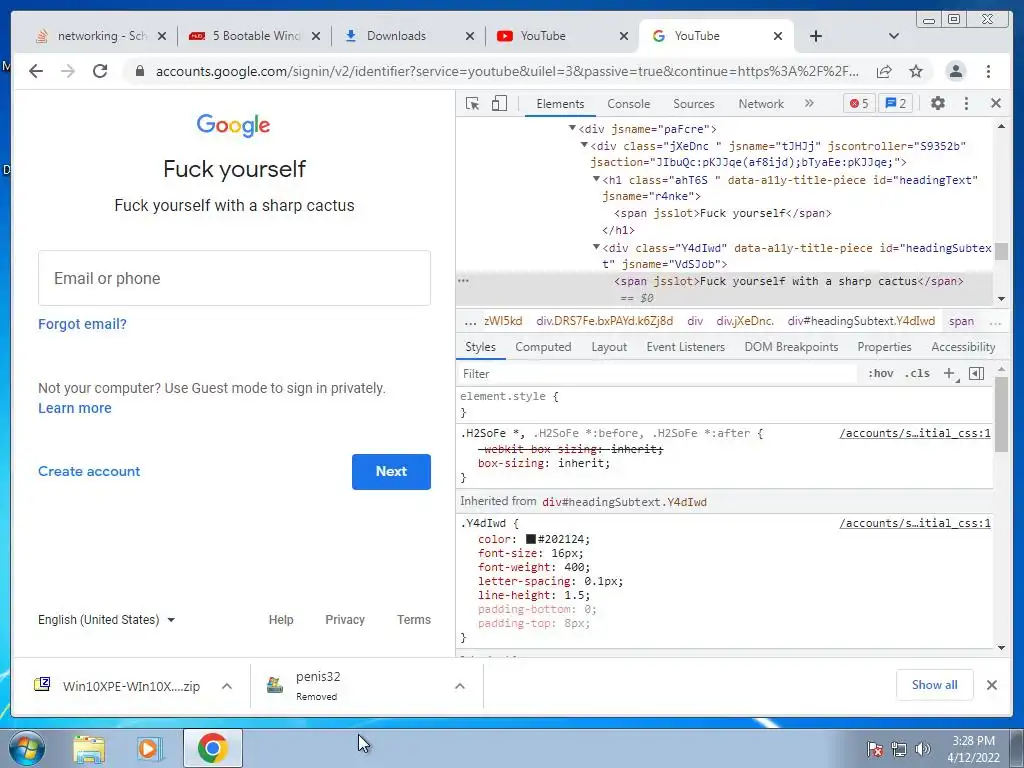
Task: Toggle the :hov element state panel
Action: pos(880,374)
